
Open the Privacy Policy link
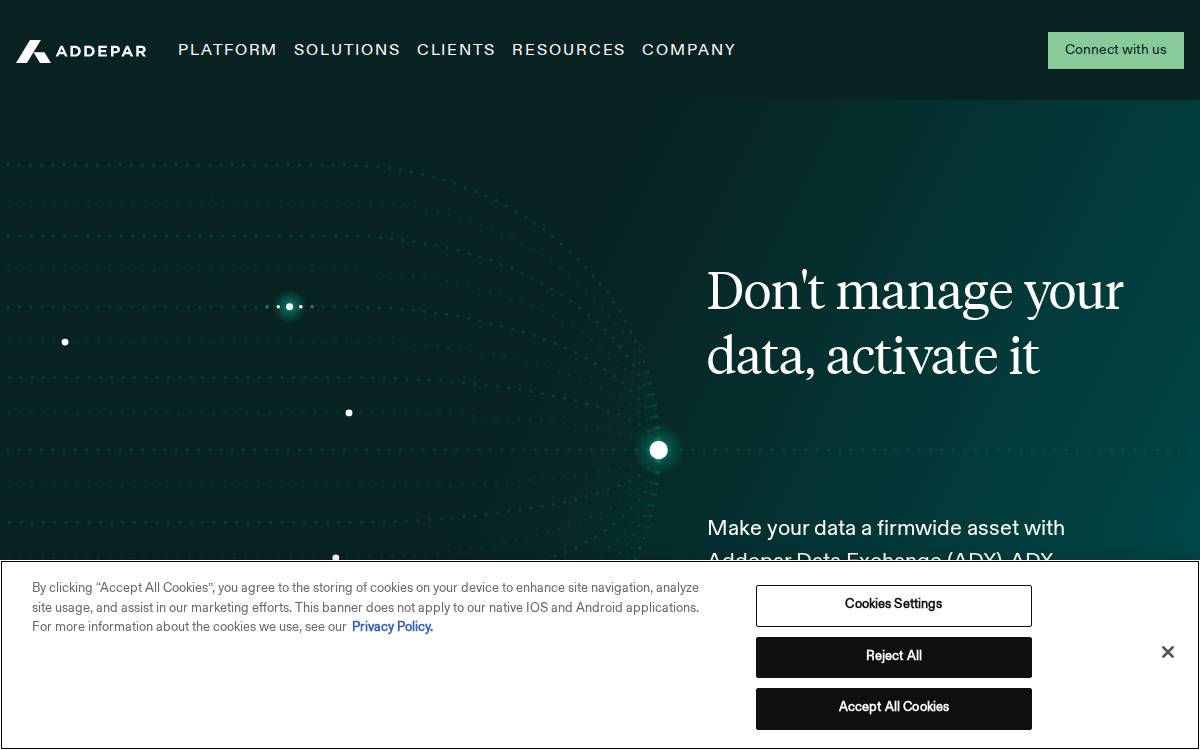pyautogui.click(x=392, y=627)
